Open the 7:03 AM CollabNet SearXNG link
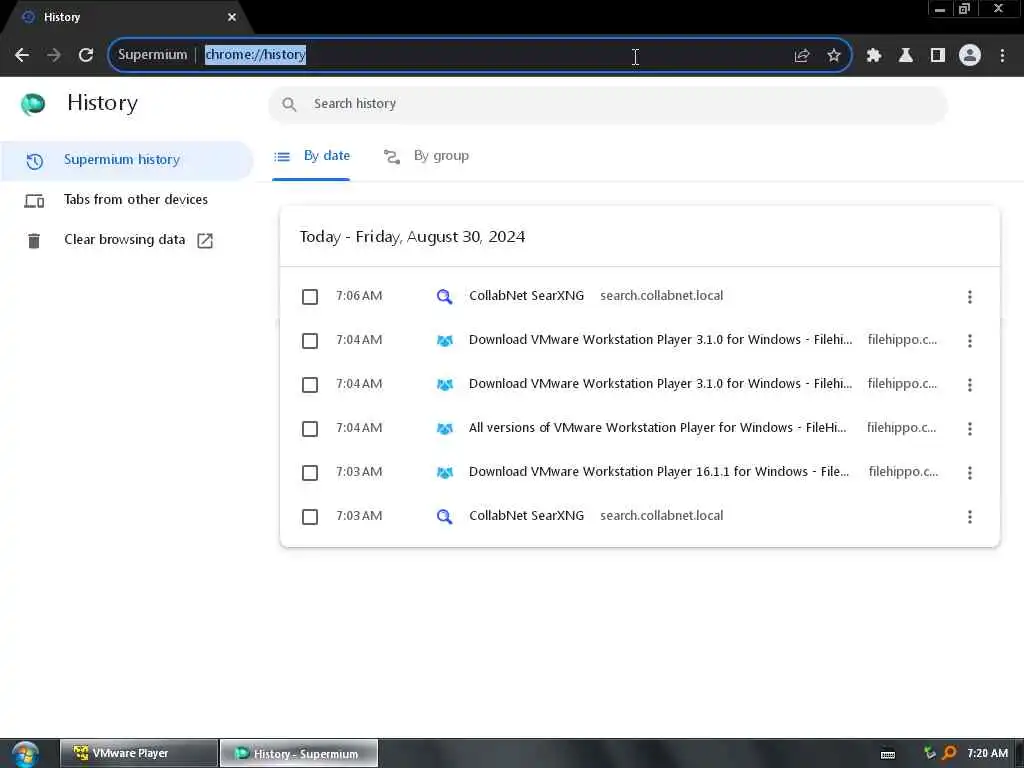 [x=526, y=516]
